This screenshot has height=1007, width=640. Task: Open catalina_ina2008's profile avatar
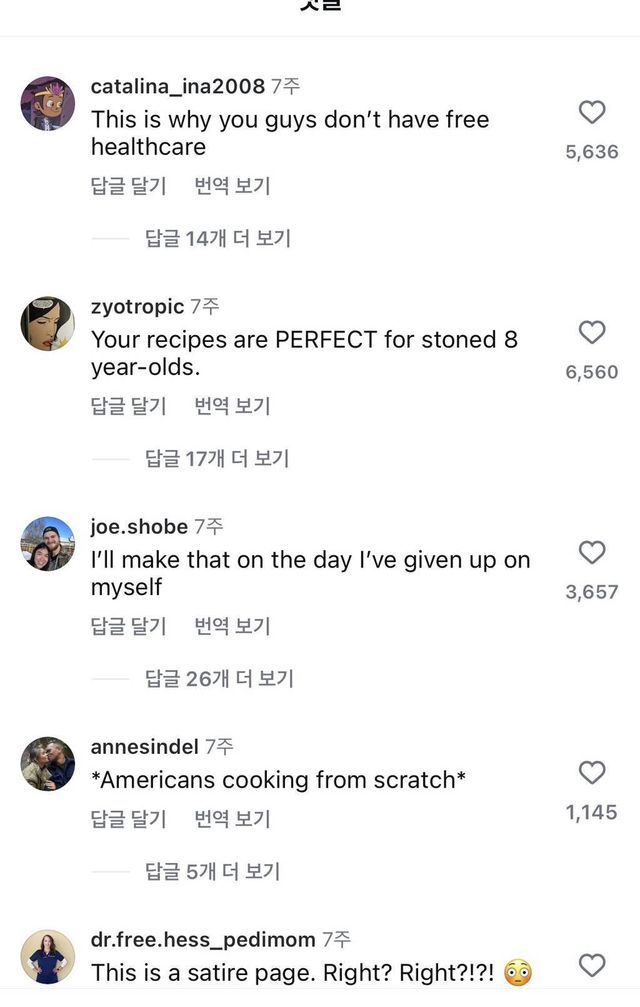coord(46,104)
